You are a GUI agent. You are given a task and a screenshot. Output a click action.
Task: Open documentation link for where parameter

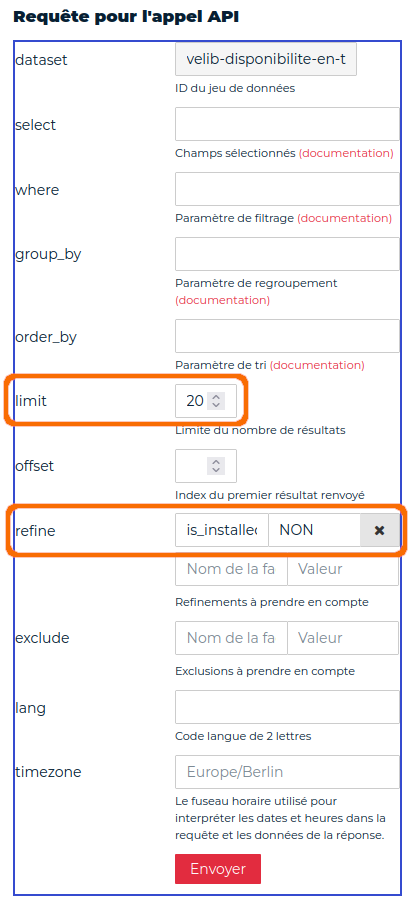coord(345,218)
